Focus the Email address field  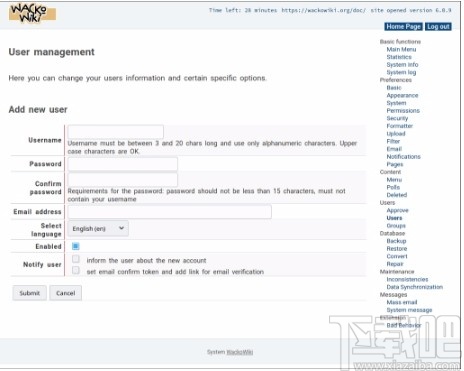pyautogui.click(x=170, y=212)
